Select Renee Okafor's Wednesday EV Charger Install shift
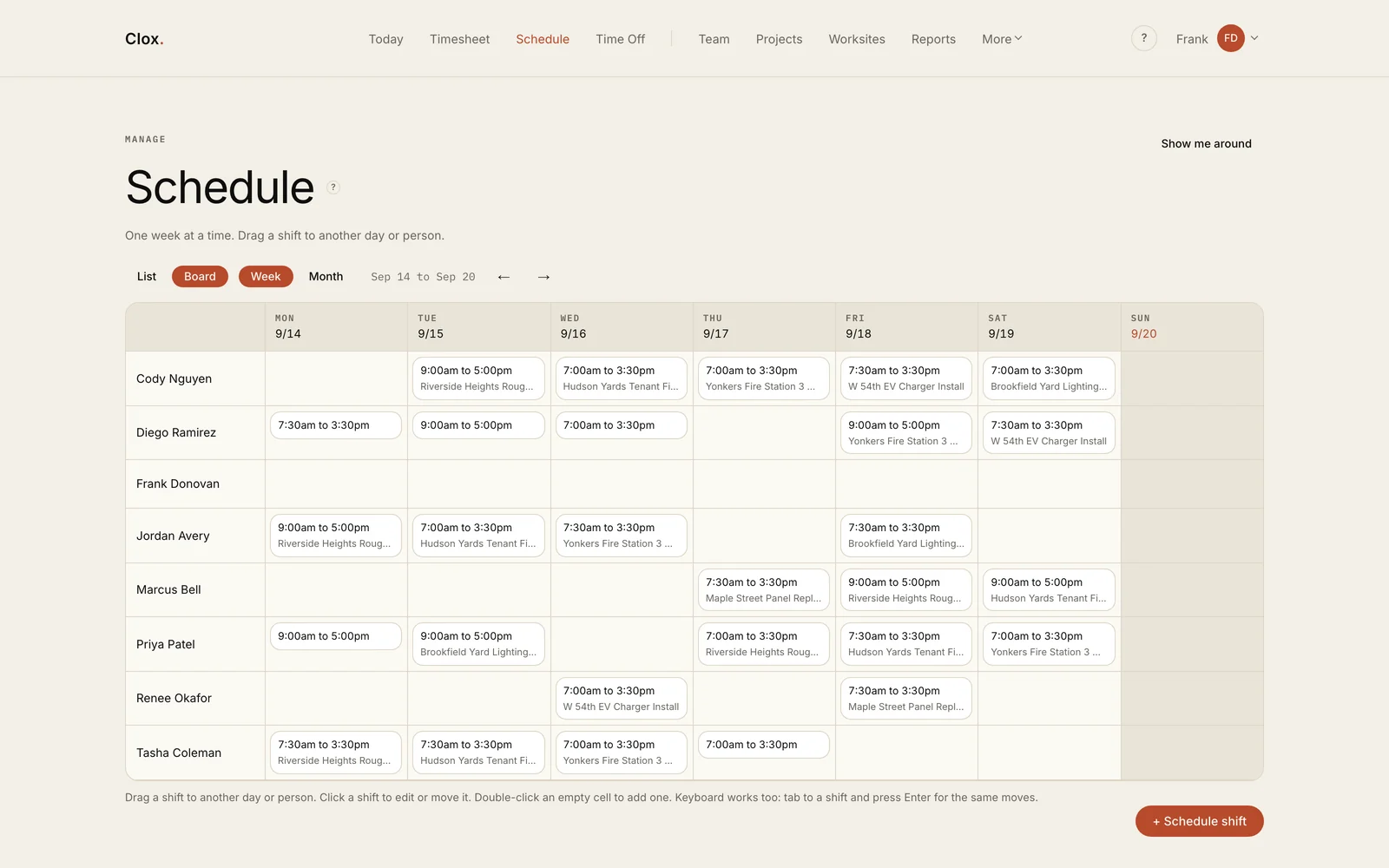 (622, 699)
